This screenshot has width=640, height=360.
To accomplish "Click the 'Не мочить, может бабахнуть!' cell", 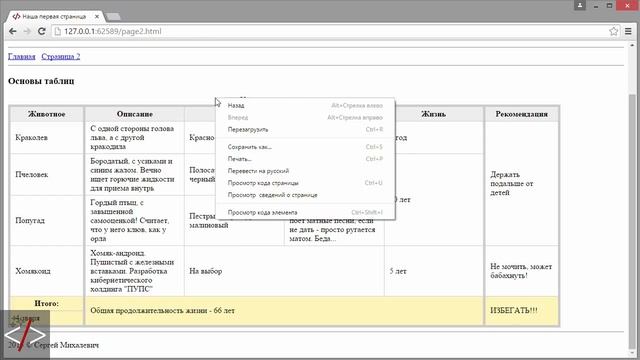I will point(521,271).
